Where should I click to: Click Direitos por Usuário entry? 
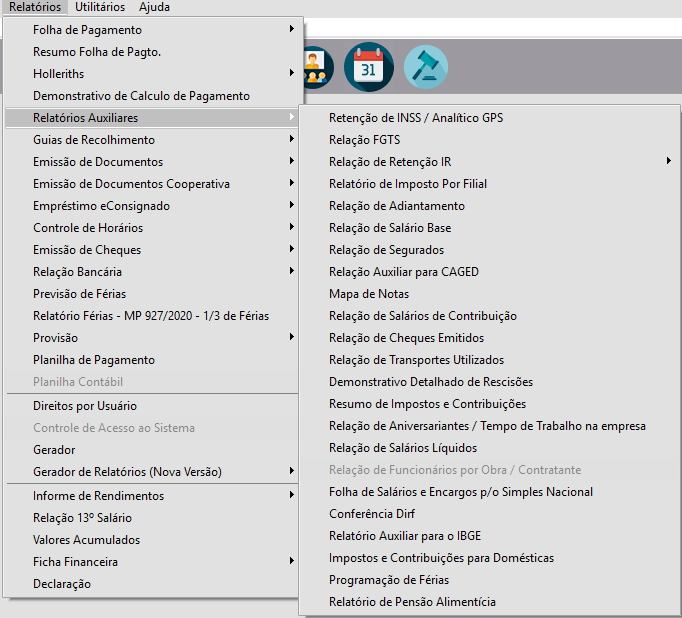pos(85,406)
